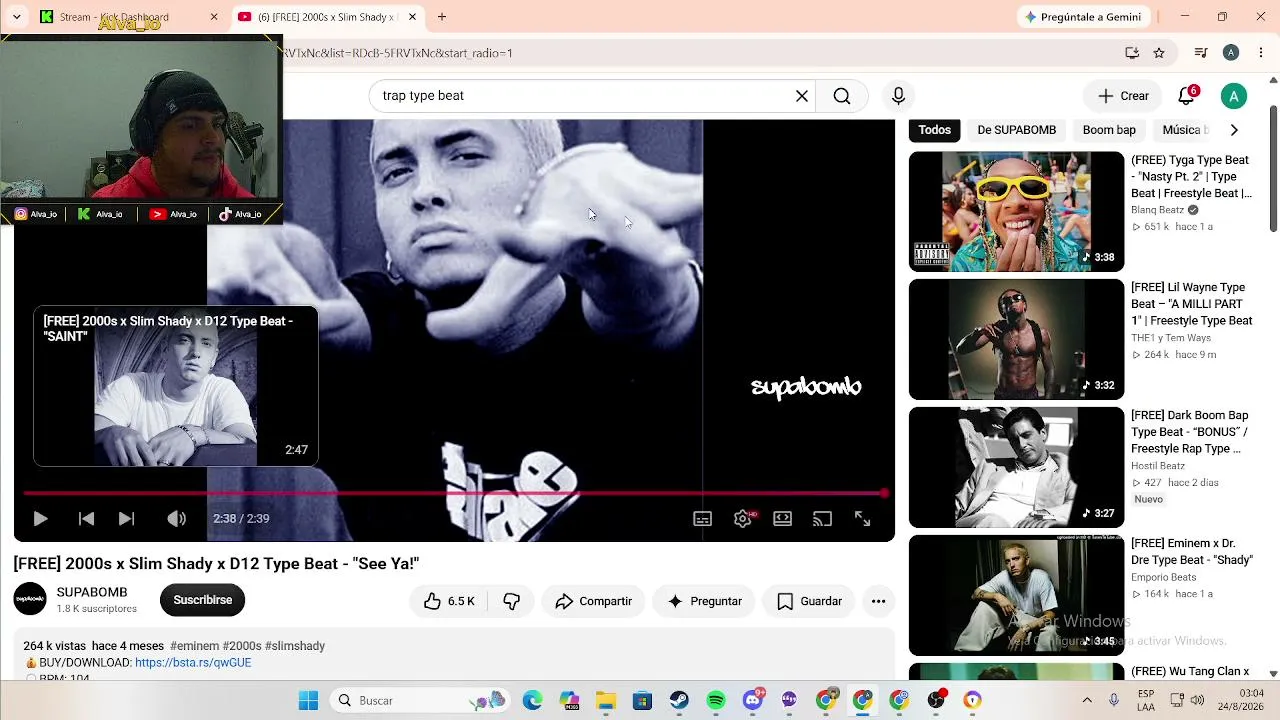Open the Lil Wayne Type Beat thumbnail
The image size is (1280, 720).
(x=1016, y=339)
